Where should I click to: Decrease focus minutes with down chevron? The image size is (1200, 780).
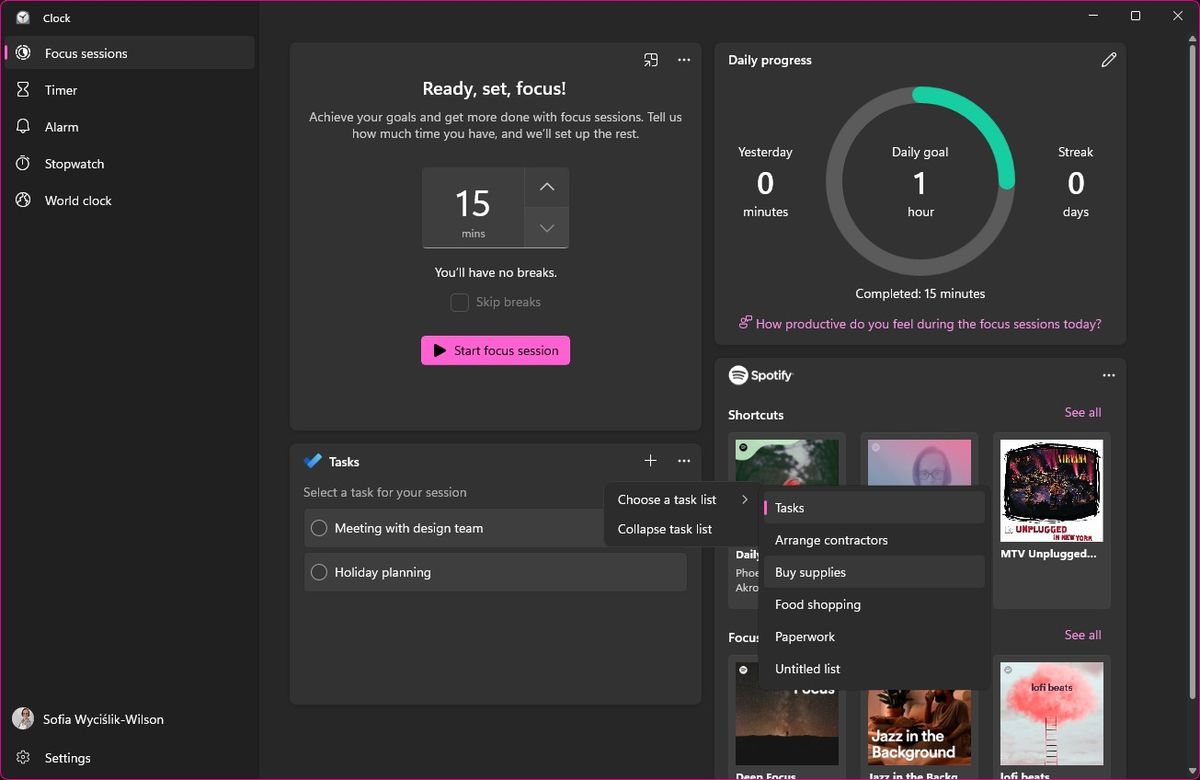click(546, 228)
